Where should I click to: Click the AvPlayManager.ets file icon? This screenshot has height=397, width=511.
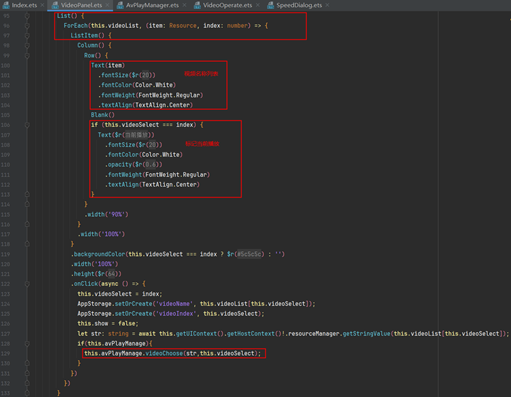(x=120, y=5)
